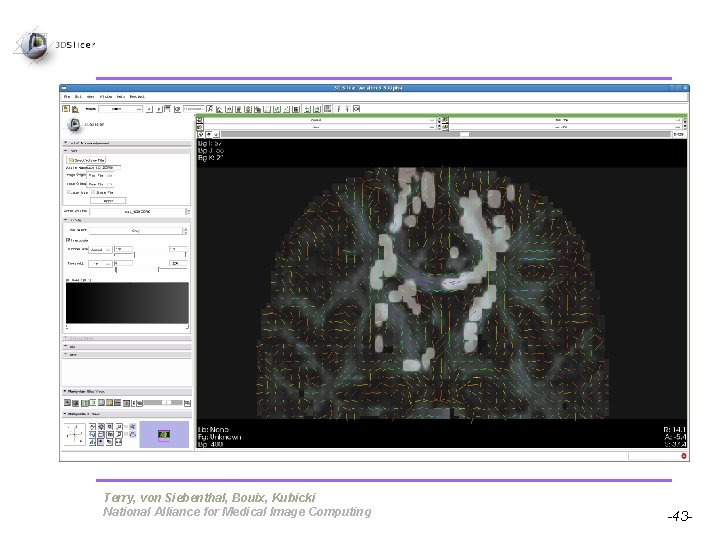Screen dimensions: 720x540
Task: Click the purple 3D navigation thumbnail
Action: pos(164,434)
